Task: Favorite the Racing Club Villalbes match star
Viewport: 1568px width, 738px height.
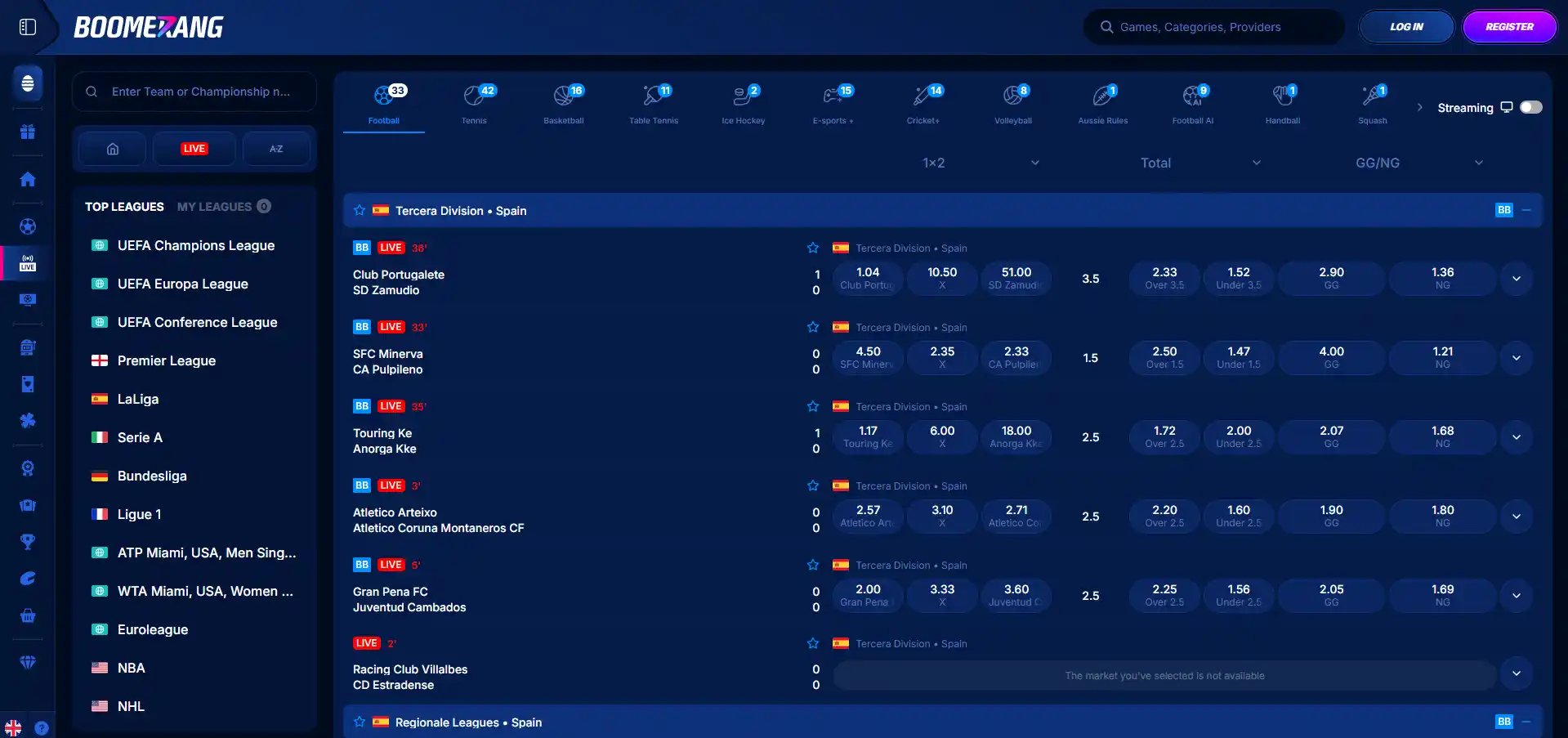Action: 813,643
